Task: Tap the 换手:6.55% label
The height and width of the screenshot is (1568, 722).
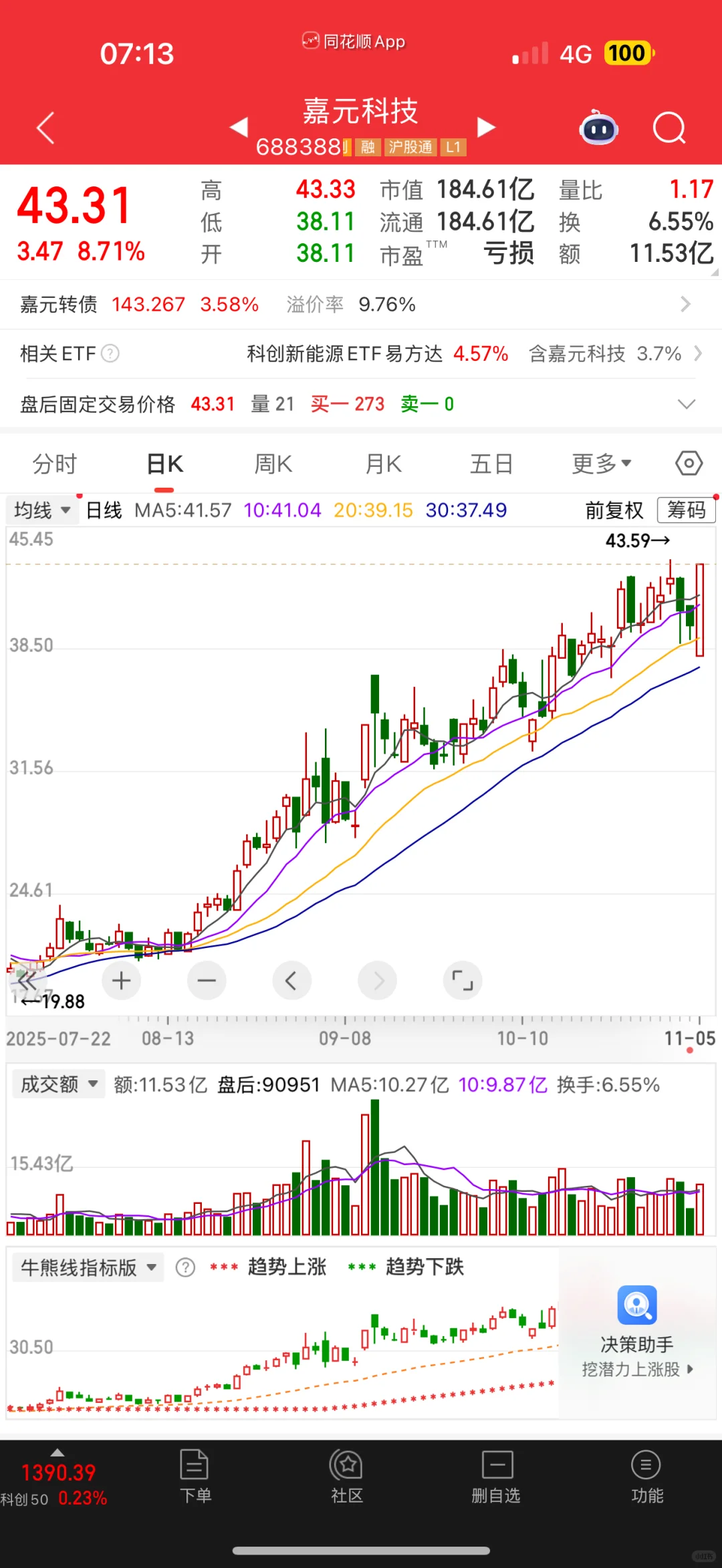Action: [x=608, y=1084]
